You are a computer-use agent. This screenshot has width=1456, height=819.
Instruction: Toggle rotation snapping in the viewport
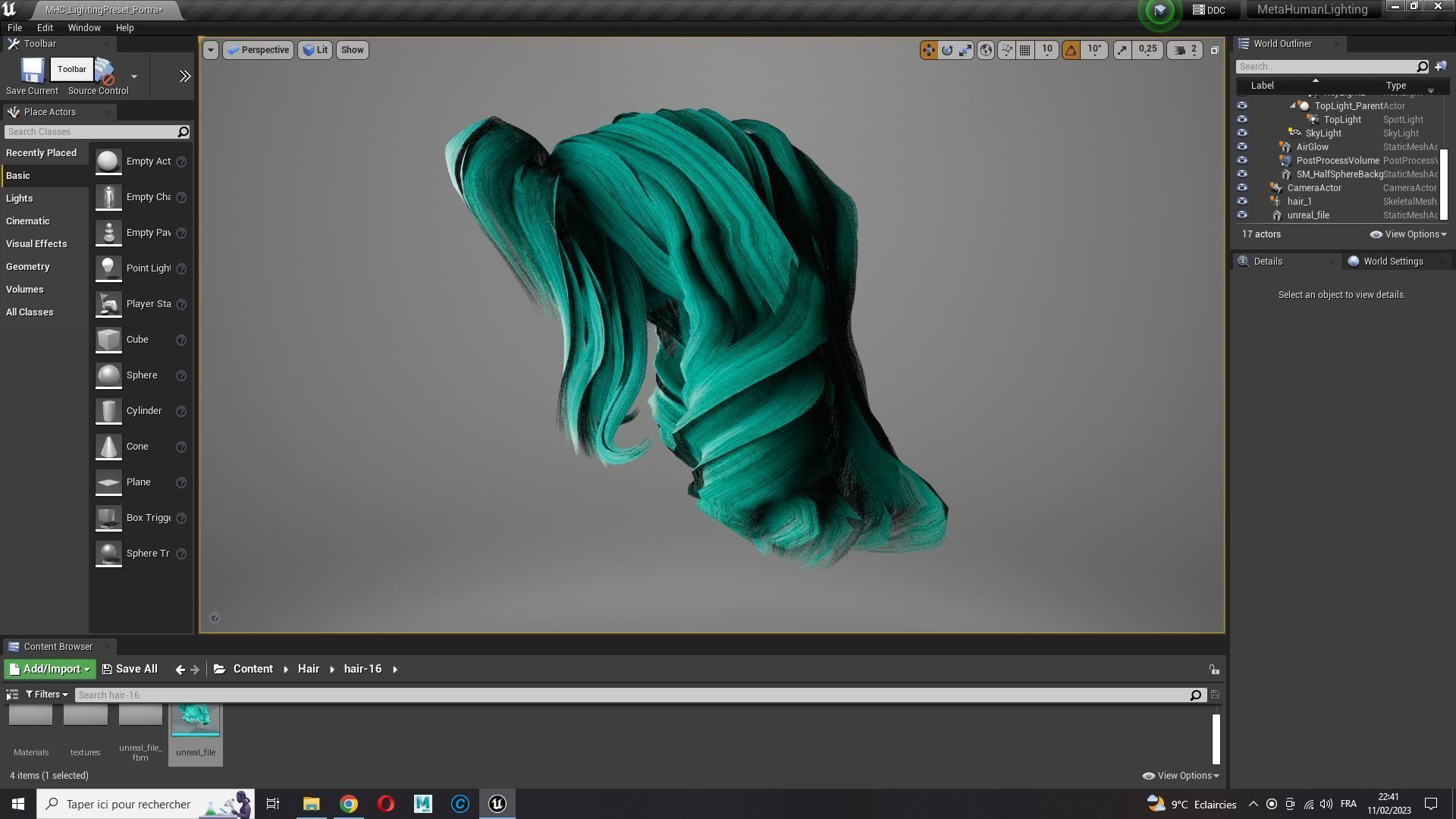click(1071, 50)
